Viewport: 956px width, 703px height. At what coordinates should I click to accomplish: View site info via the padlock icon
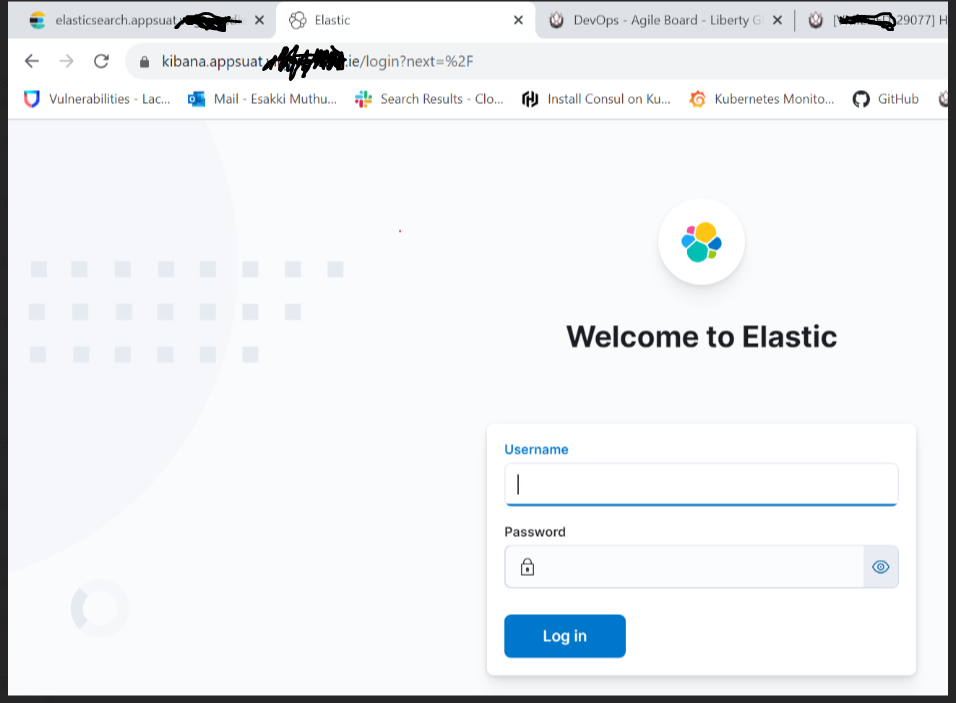click(x=144, y=62)
